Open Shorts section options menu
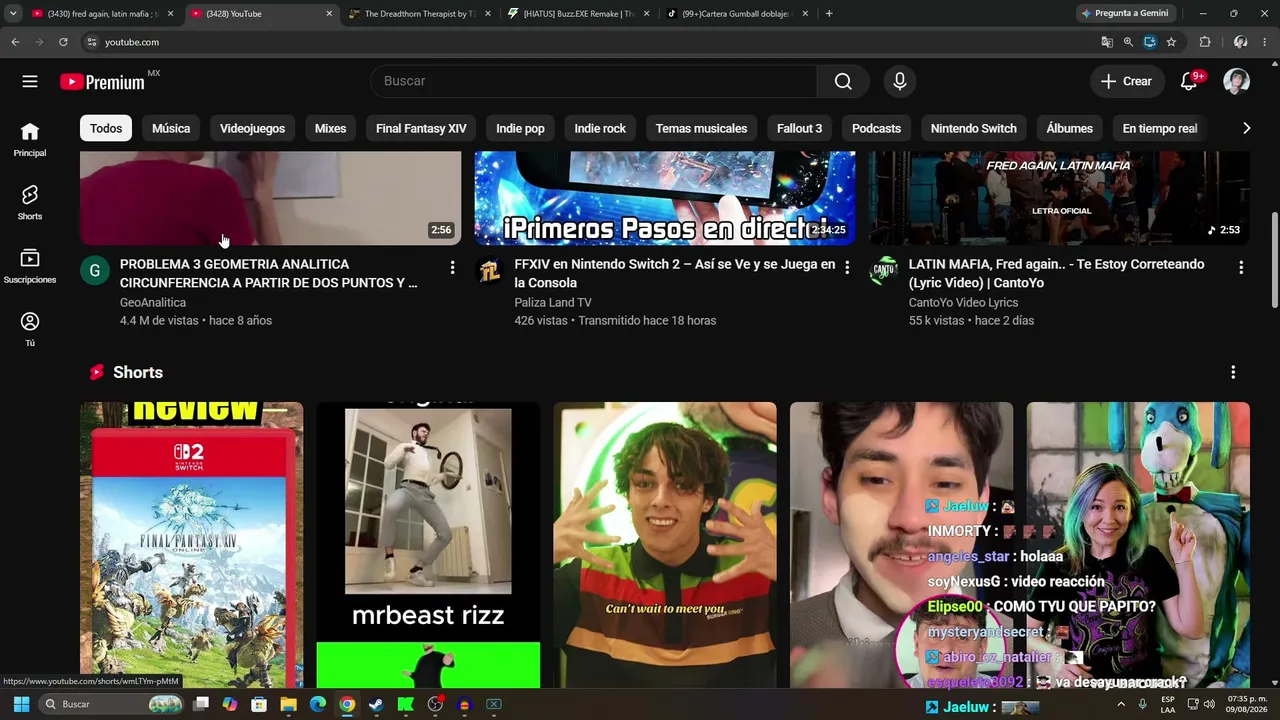 pyautogui.click(x=1233, y=372)
